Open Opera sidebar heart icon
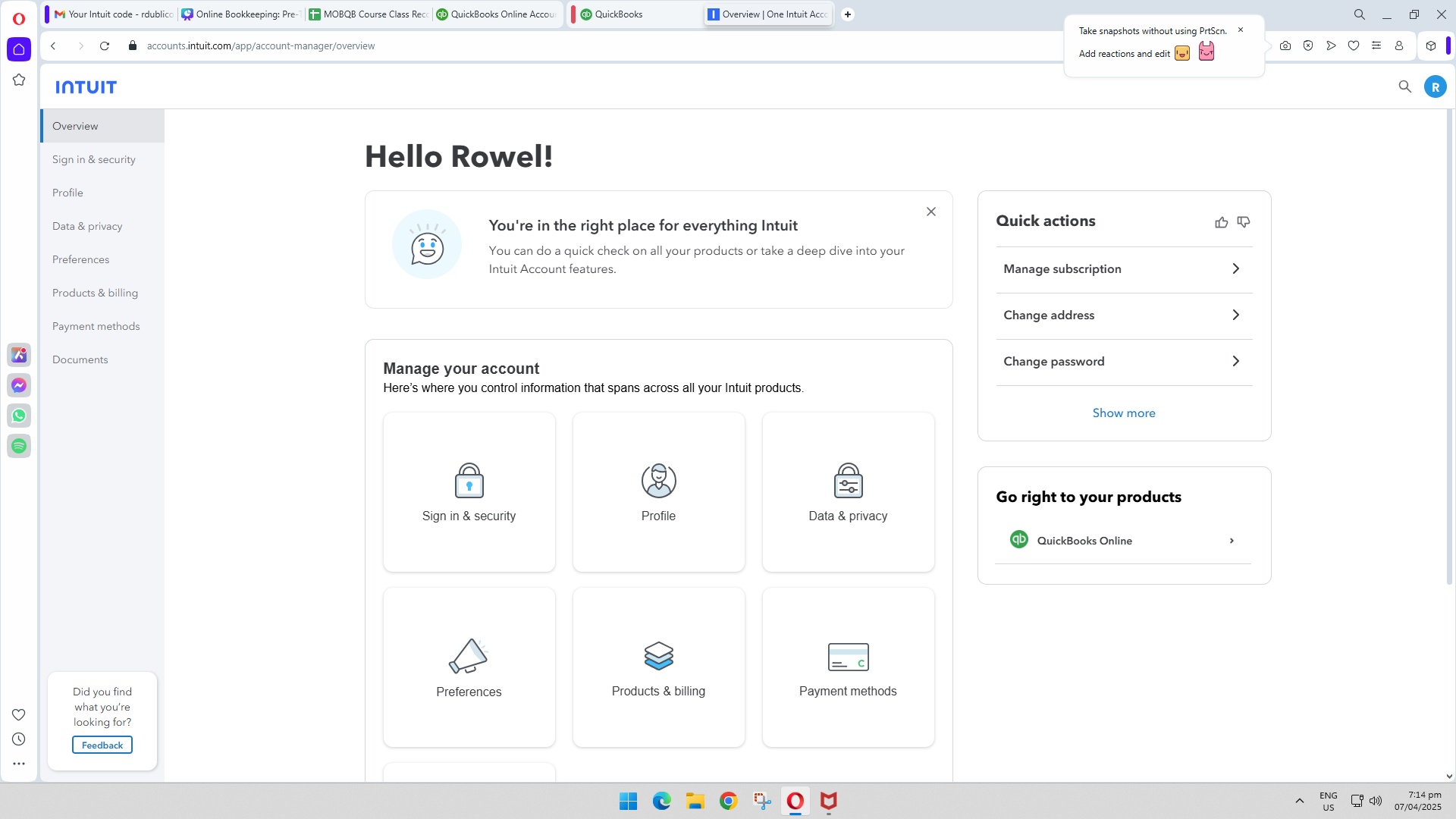1456x819 pixels. tap(19, 714)
